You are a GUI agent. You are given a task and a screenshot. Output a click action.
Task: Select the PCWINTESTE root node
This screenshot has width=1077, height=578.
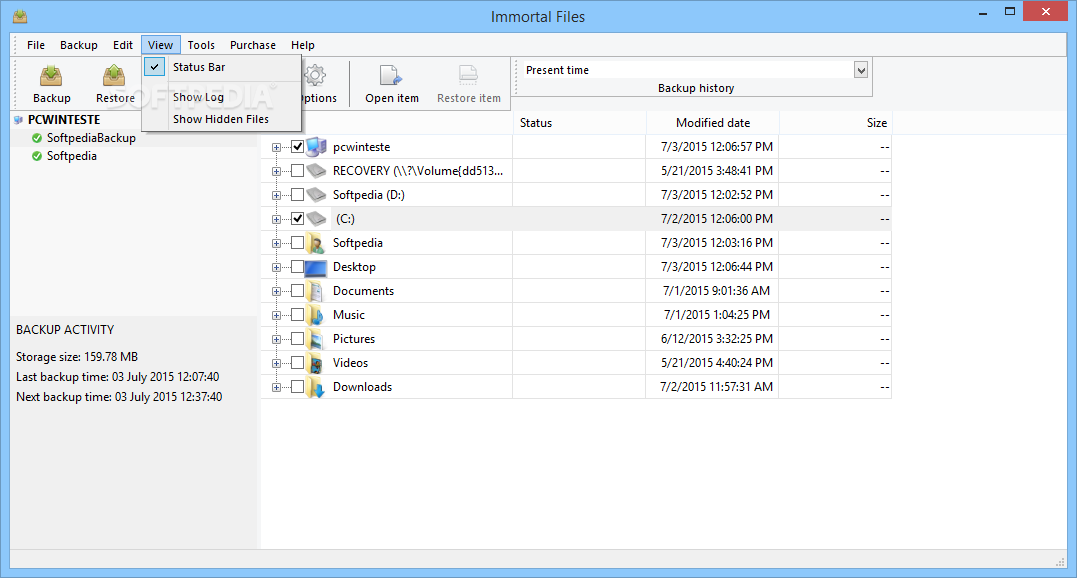[64, 119]
